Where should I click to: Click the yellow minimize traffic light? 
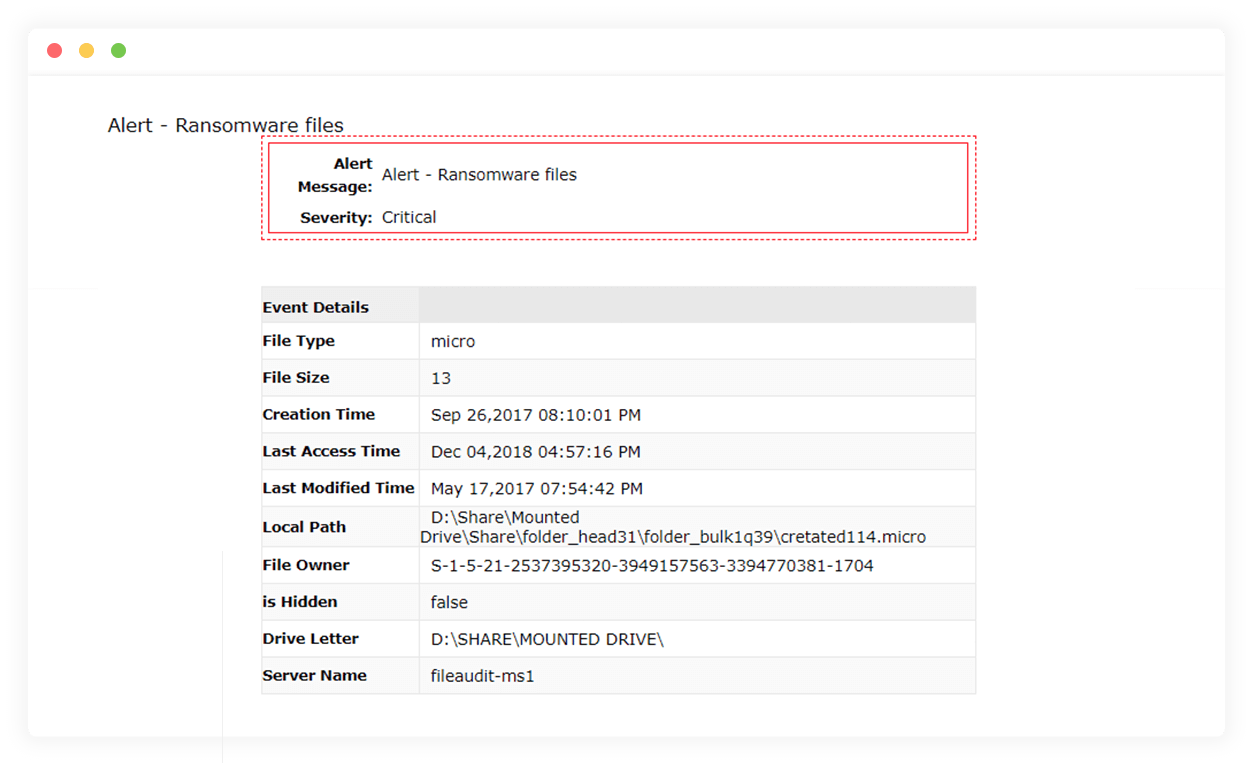coord(86,49)
